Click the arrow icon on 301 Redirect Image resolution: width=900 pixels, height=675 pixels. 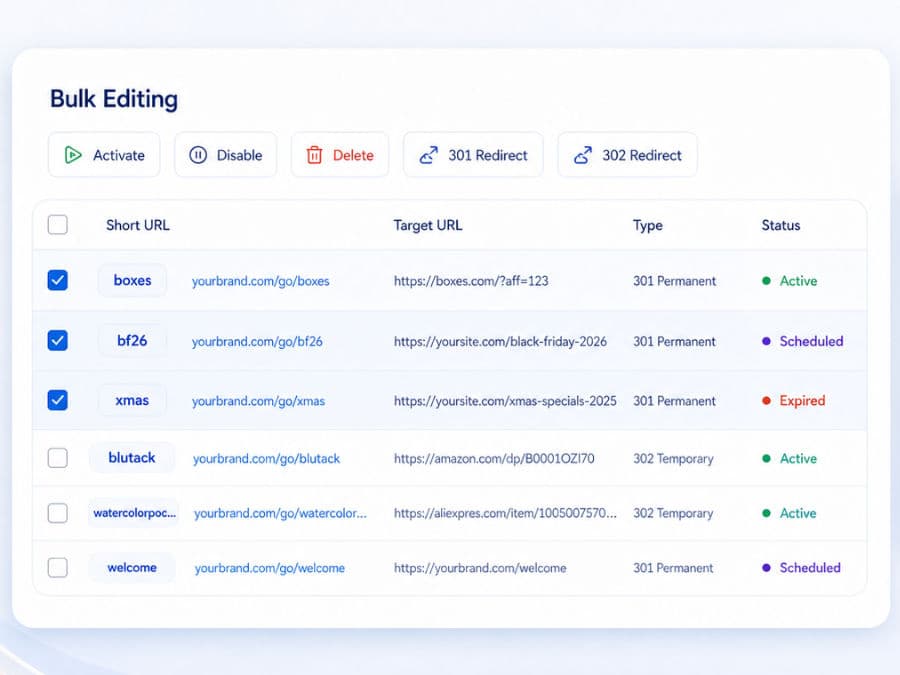pyautogui.click(x=429, y=155)
